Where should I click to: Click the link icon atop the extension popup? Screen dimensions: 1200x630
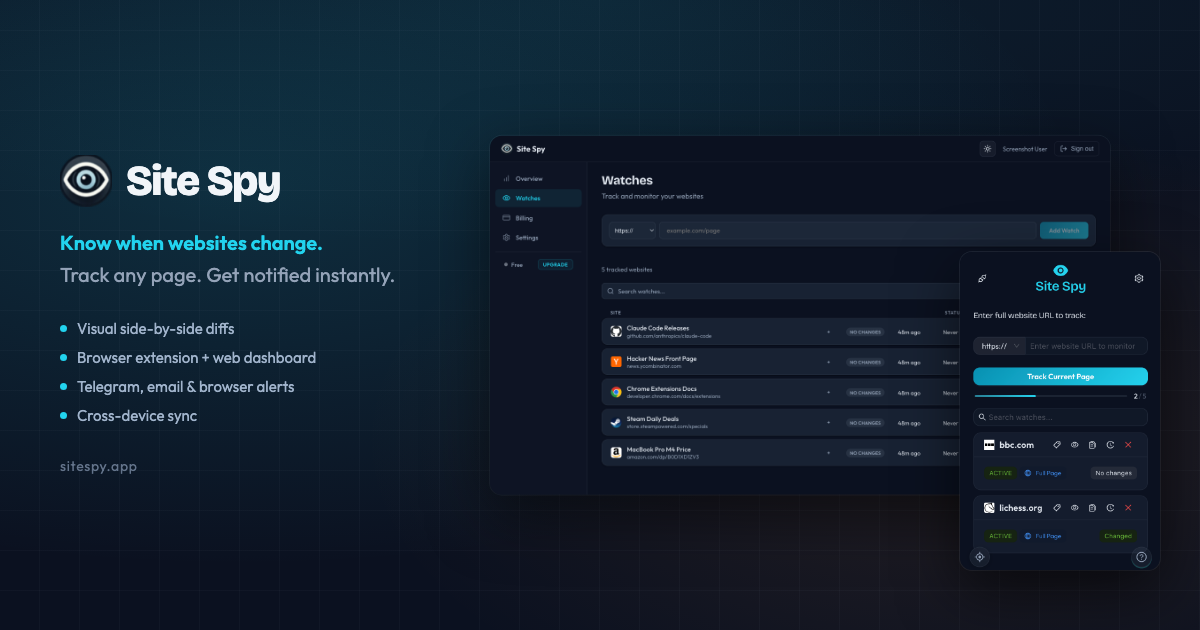point(981,278)
